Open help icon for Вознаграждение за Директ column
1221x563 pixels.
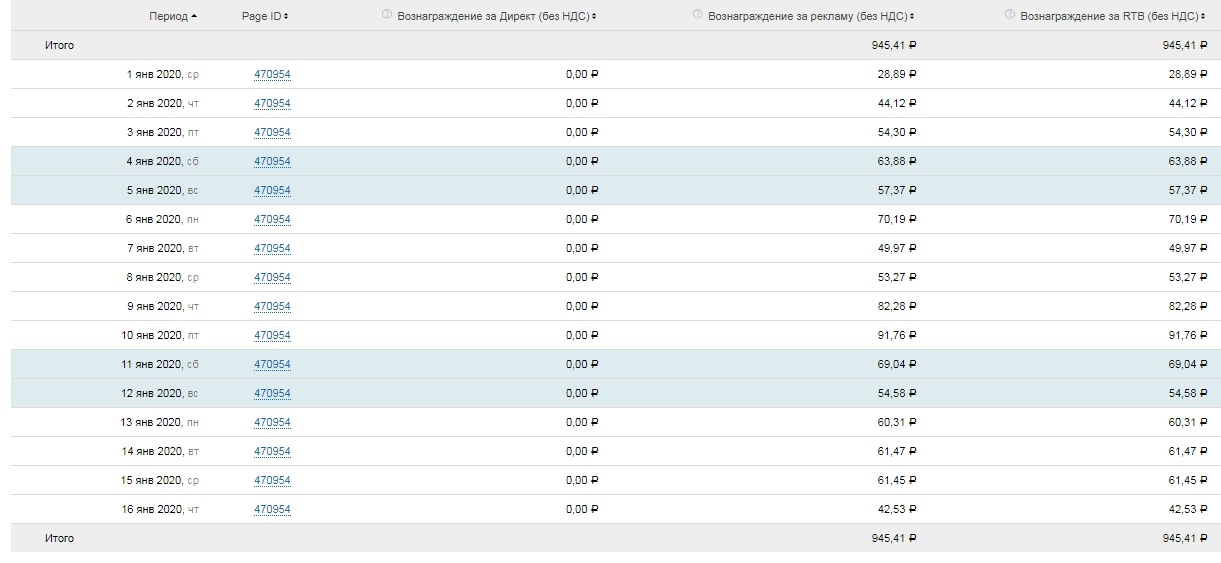point(386,15)
